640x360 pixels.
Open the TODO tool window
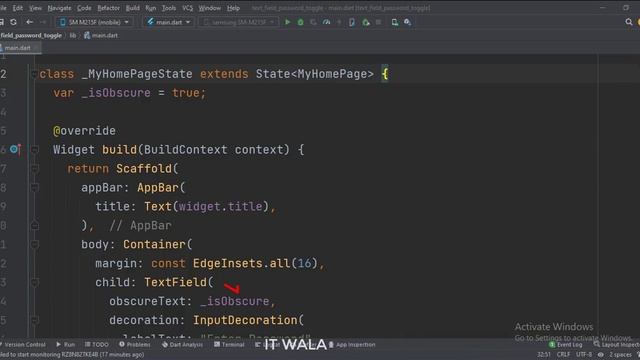(x=96, y=344)
